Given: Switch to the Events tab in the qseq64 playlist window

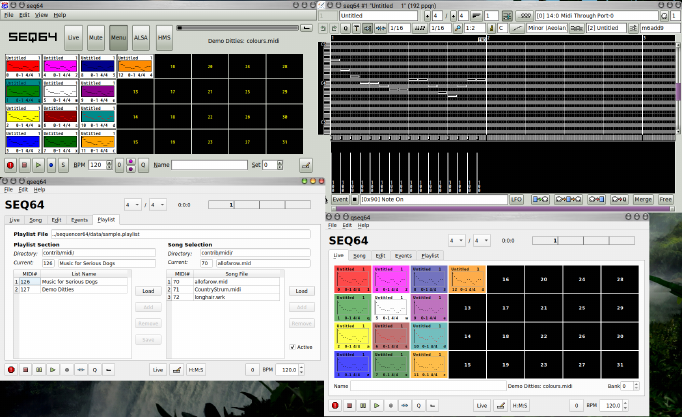Looking at the screenshot, I should (80, 219).
